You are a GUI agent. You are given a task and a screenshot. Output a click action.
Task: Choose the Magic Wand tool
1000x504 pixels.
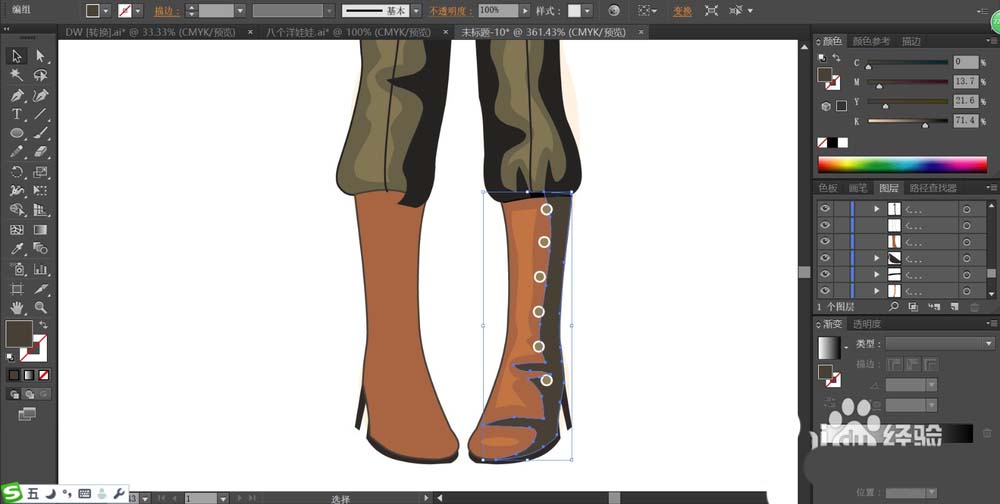pyautogui.click(x=17, y=75)
